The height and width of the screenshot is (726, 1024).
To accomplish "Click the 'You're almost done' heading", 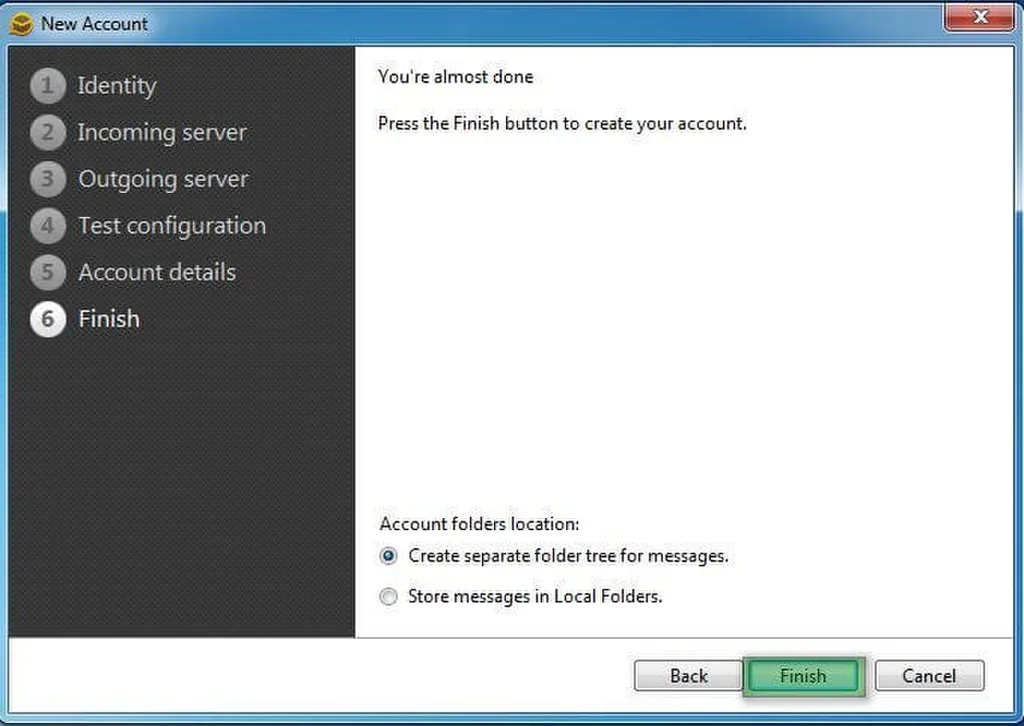I will click(455, 77).
